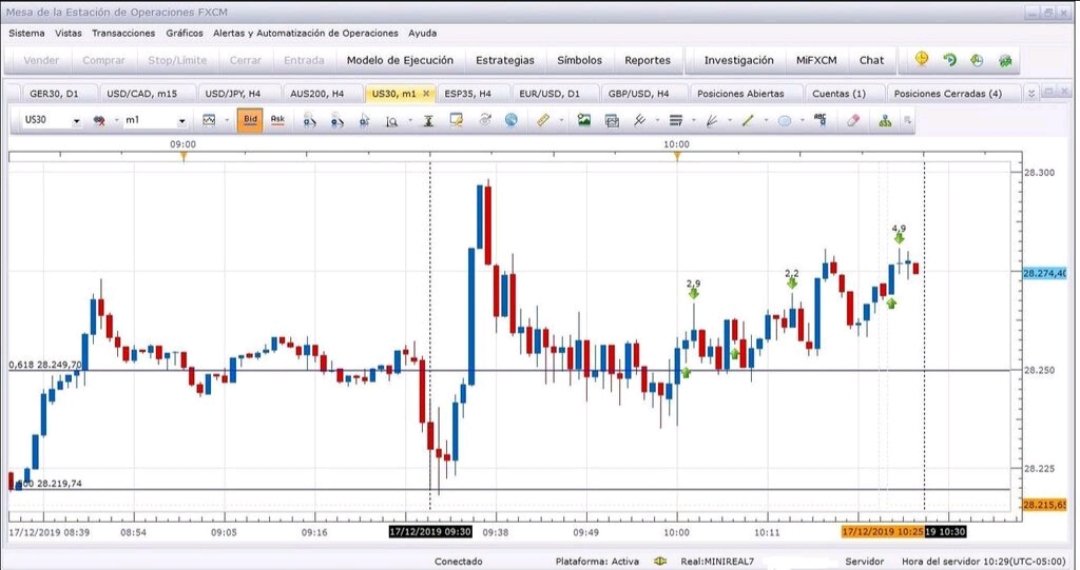1080x570 pixels.
Task: Click the green clock history icon
Action: click(977, 60)
